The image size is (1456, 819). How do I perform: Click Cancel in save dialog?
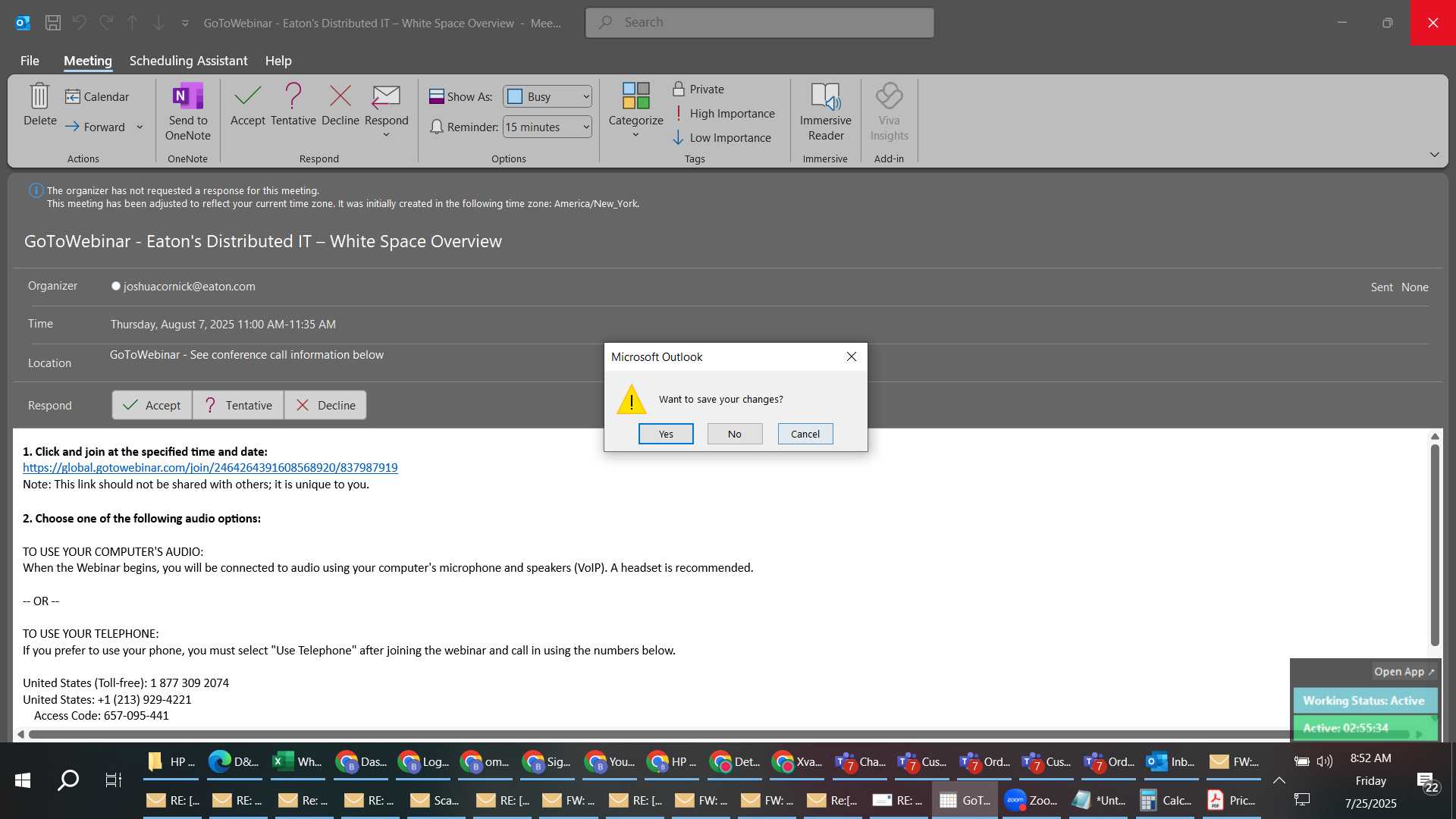tap(805, 434)
